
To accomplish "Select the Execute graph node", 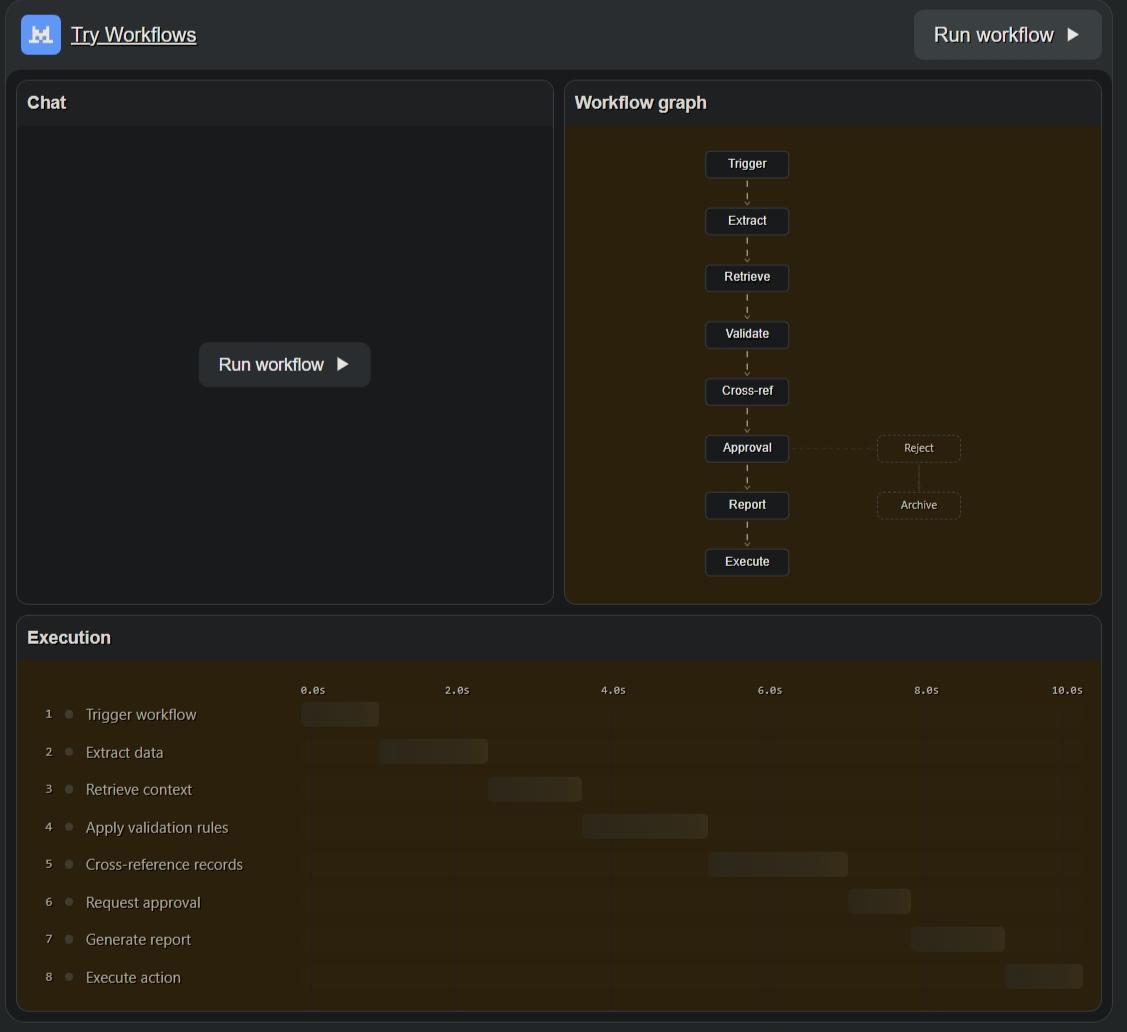I will click(x=747, y=562).
